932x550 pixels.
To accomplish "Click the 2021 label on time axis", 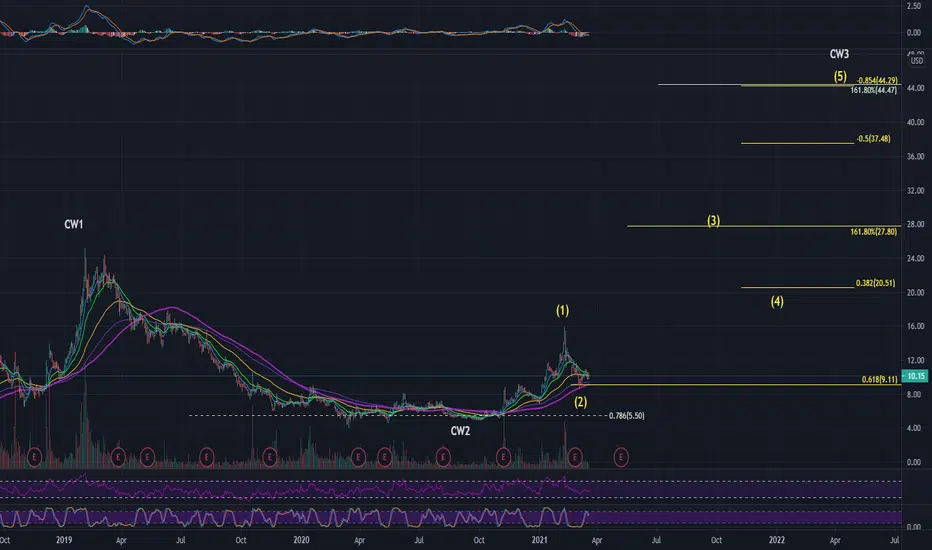I will [x=539, y=540].
